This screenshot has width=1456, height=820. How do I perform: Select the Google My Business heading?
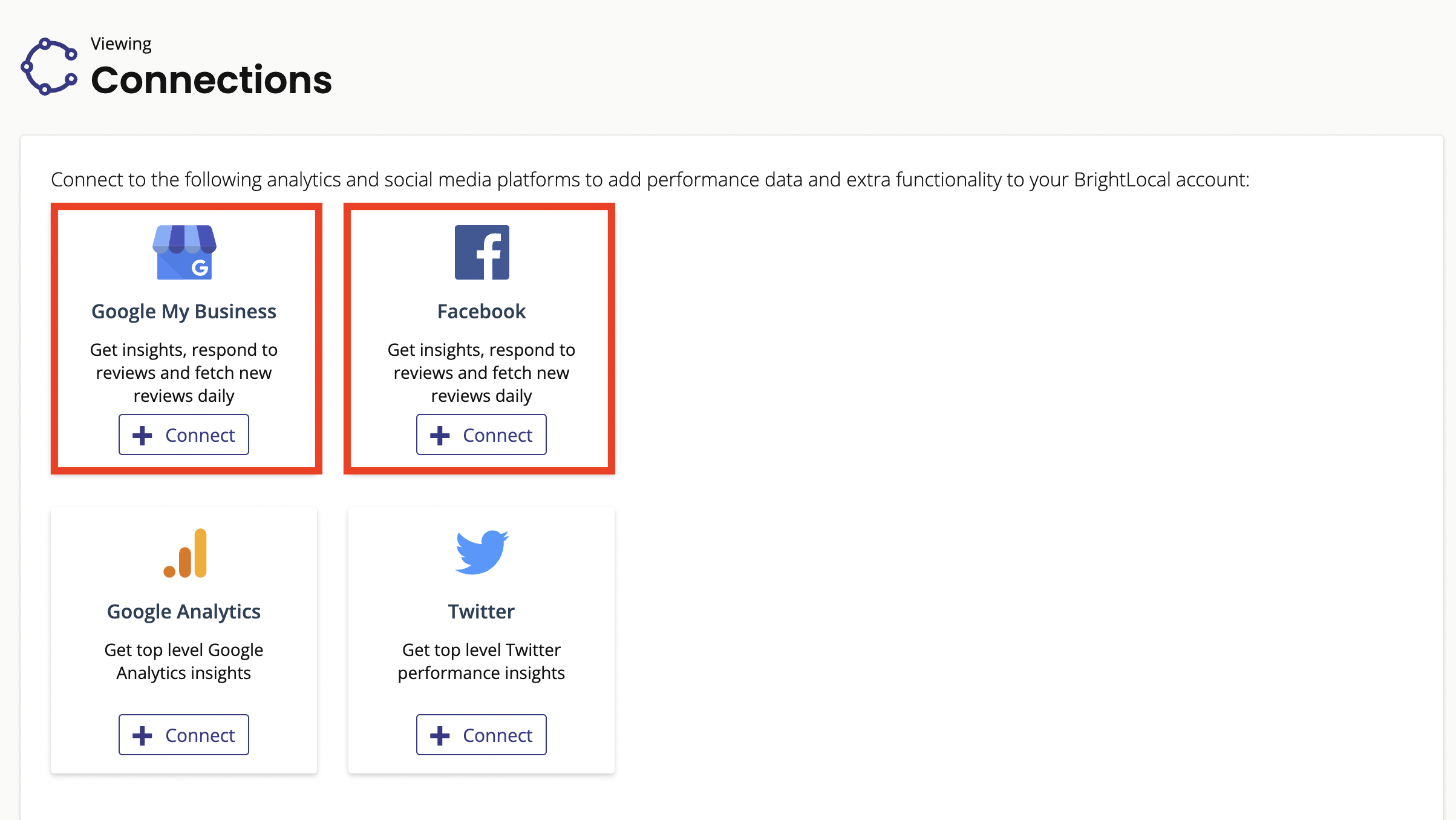(184, 312)
